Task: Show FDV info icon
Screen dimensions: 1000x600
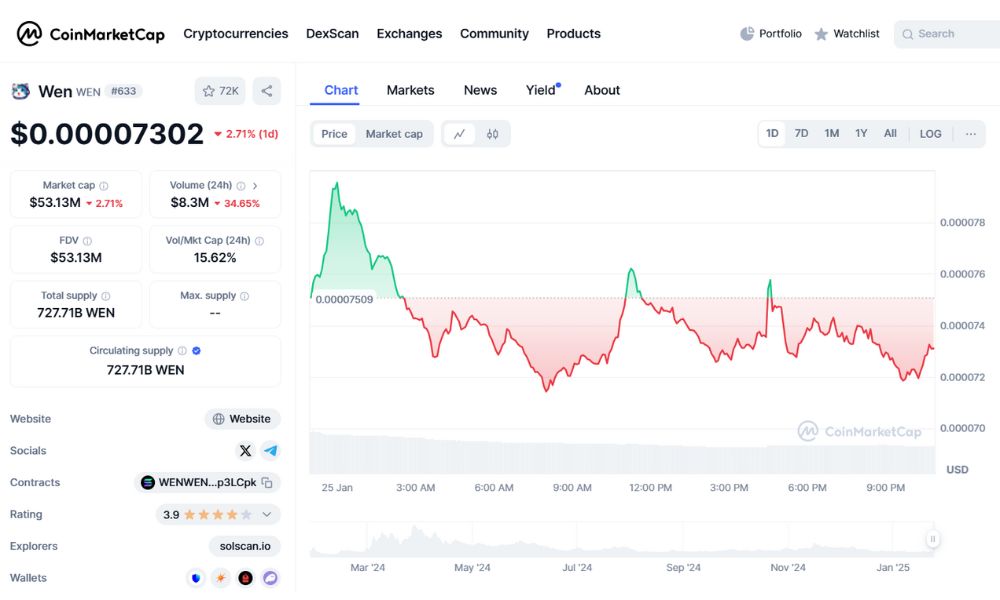Action: click(87, 241)
